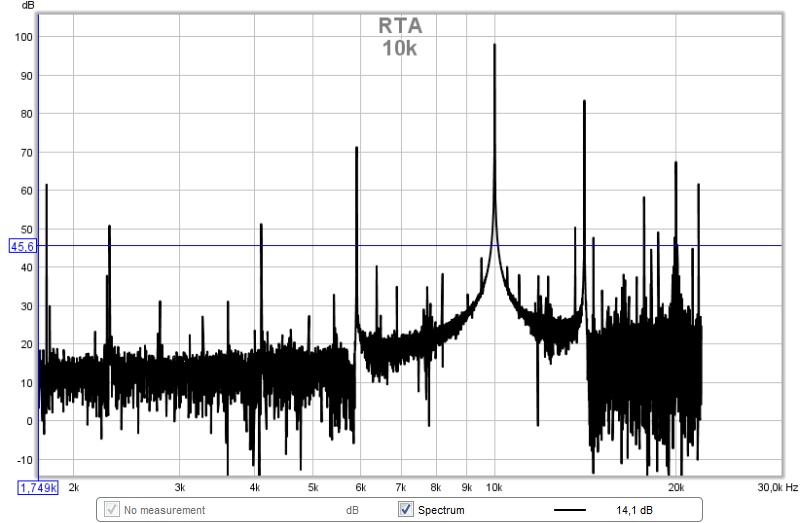Click the Spectrum legend line sample
800x523 pixels.
coord(570,510)
